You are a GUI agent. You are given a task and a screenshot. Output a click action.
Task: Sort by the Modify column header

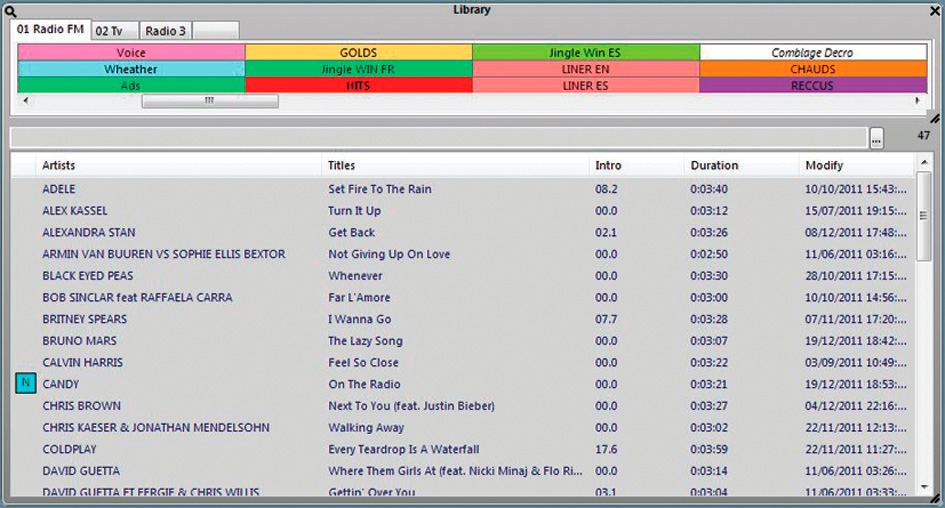pos(824,165)
